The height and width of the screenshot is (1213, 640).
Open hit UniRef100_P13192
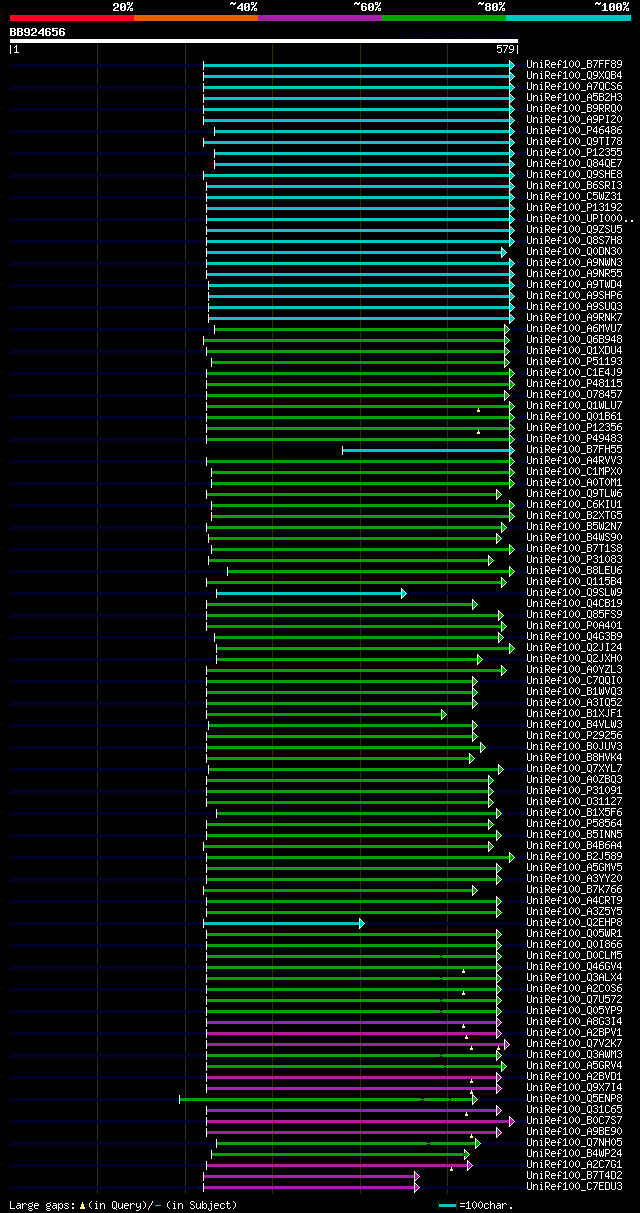point(574,208)
